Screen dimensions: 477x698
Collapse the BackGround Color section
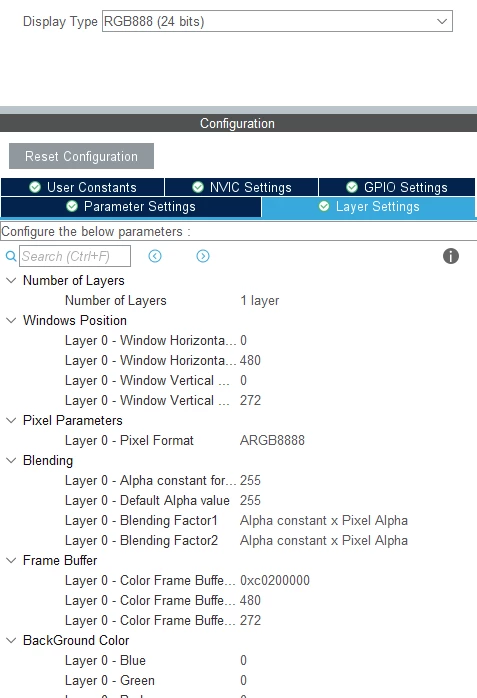(x=11, y=641)
